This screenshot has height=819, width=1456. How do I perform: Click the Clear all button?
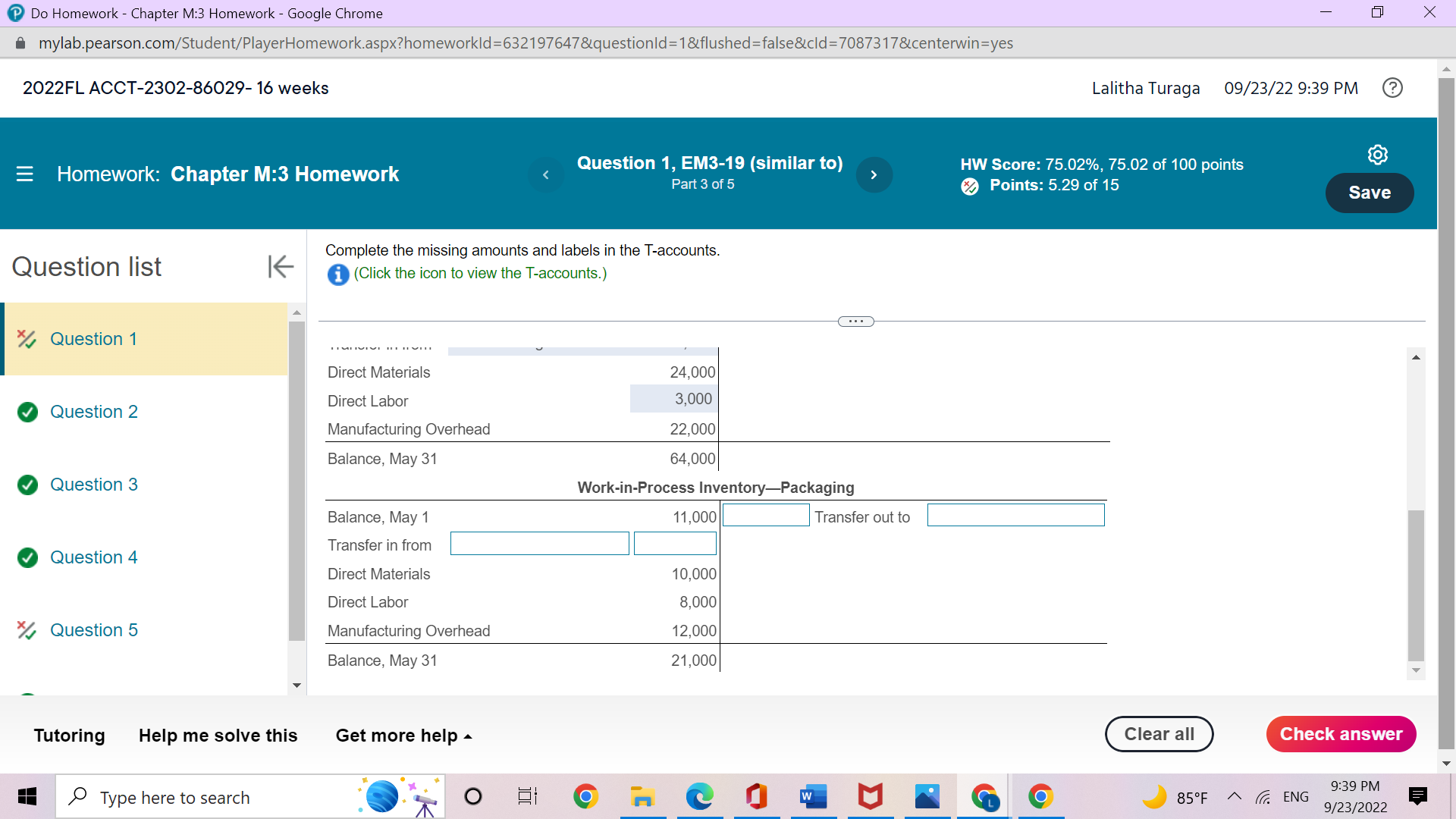pyautogui.click(x=1159, y=734)
